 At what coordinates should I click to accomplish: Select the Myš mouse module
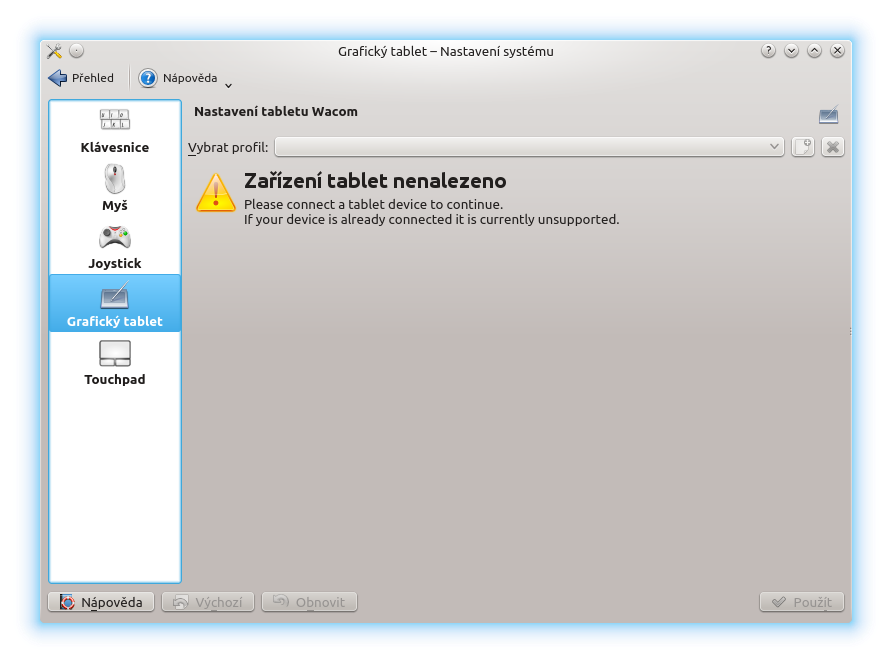(115, 188)
